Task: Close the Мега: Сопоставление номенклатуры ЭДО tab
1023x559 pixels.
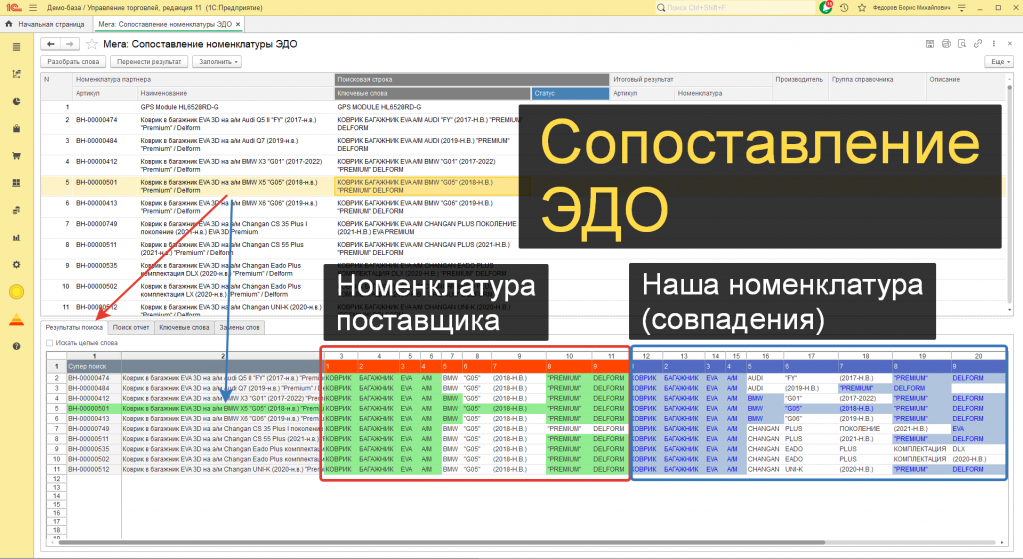Action: (238, 24)
